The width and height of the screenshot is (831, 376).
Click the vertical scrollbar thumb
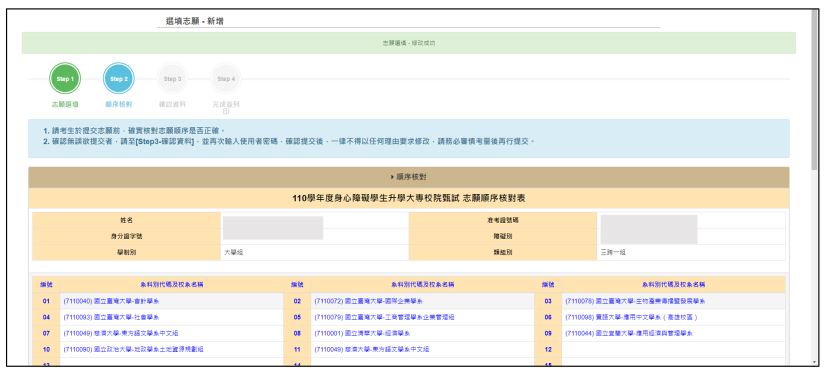click(x=815, y=90)
